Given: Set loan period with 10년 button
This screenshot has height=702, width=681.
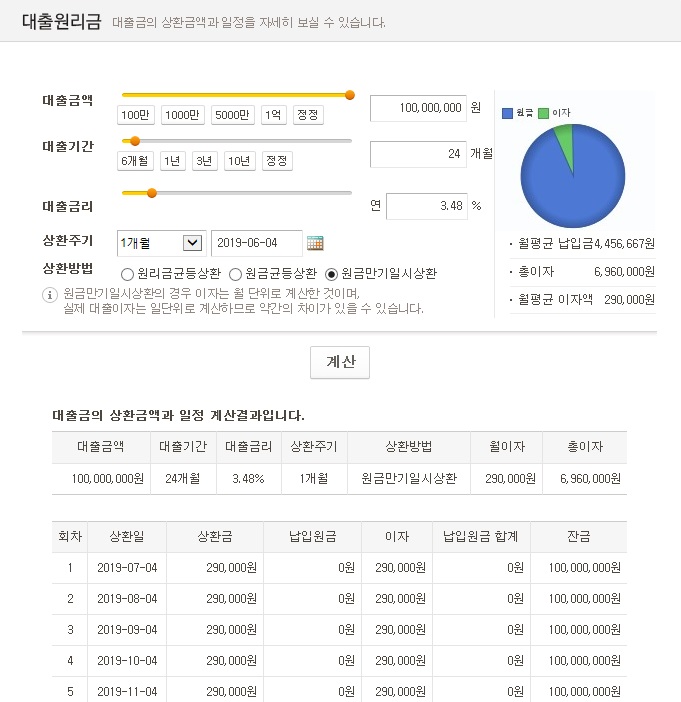Looking at the screenshot, I should point(240,161).
